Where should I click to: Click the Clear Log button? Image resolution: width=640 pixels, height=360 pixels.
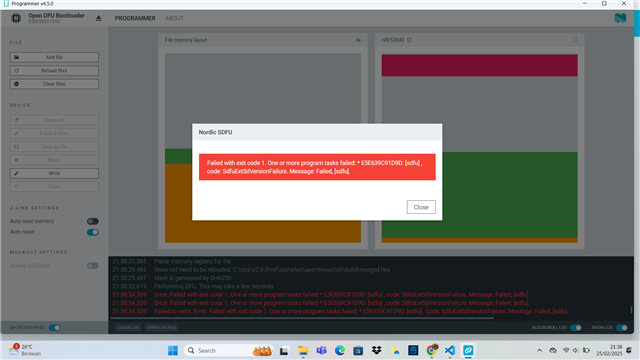(128, 327)
